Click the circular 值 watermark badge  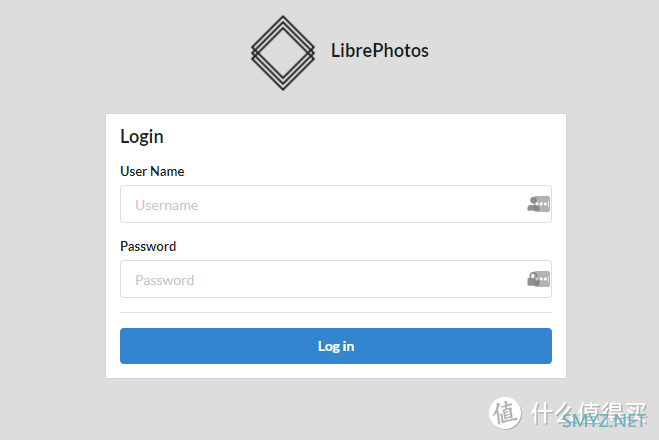505,413
